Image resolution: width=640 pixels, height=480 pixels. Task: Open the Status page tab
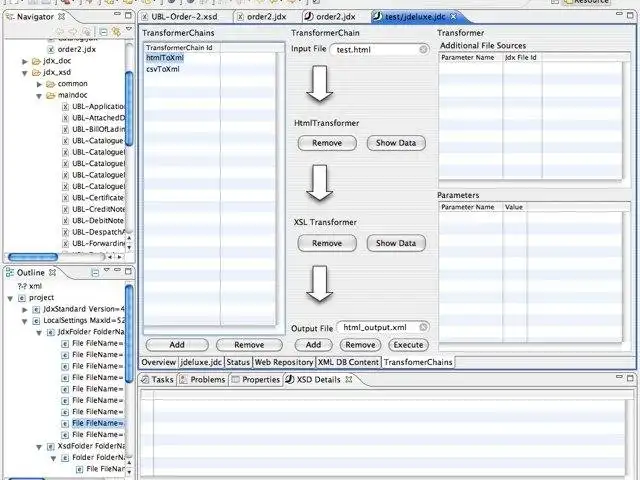[x=238, y=362]
